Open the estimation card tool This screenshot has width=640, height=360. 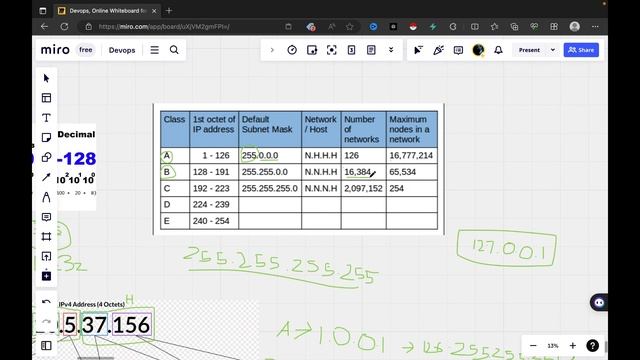tap(351, 50)
